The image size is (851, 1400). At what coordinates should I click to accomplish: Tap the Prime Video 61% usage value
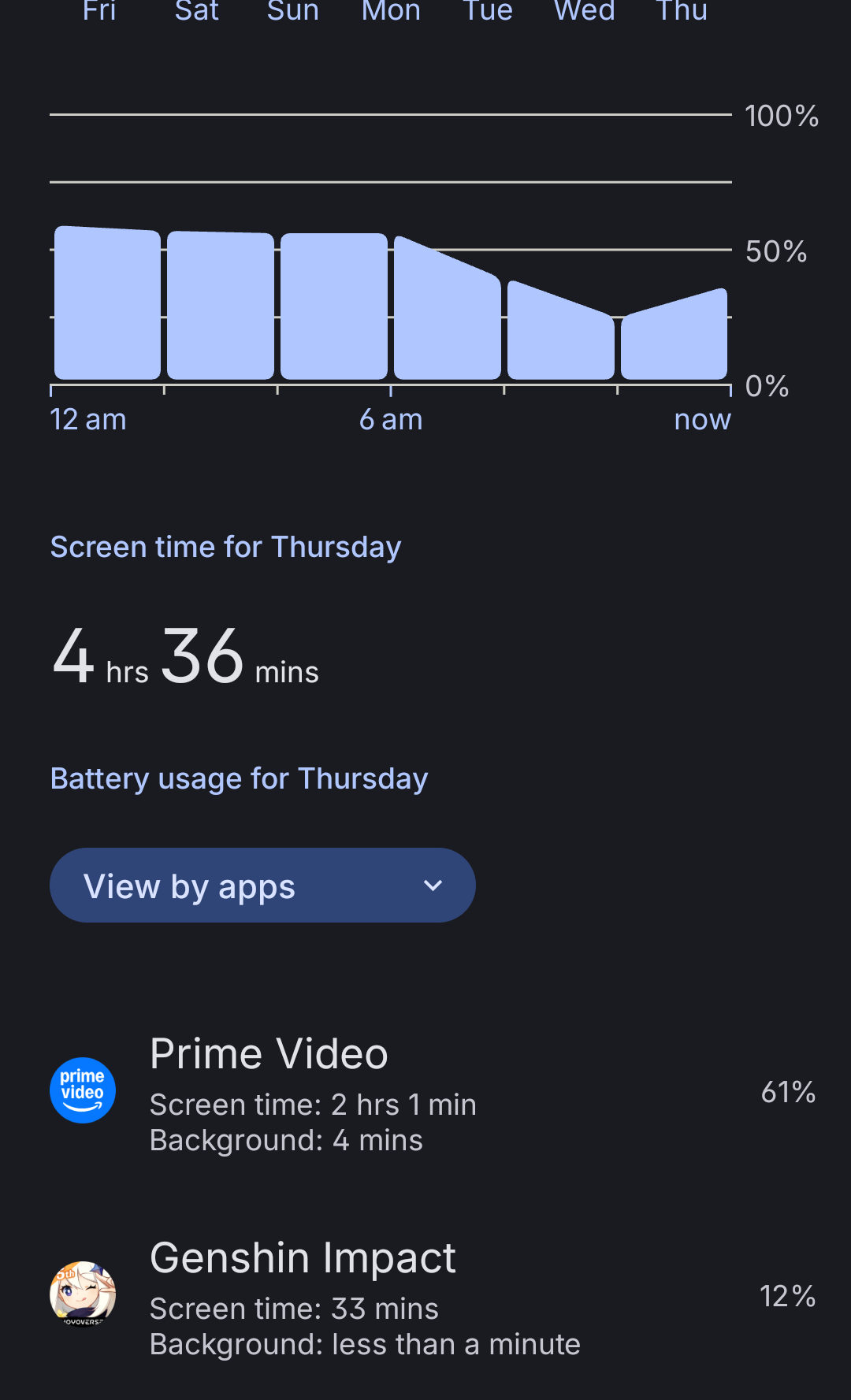[x=787, y=1092]
